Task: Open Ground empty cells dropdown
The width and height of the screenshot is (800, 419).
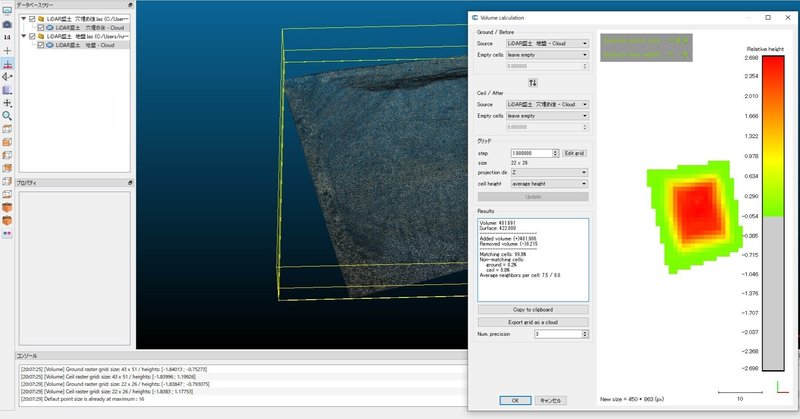Action: pos(547,55)
